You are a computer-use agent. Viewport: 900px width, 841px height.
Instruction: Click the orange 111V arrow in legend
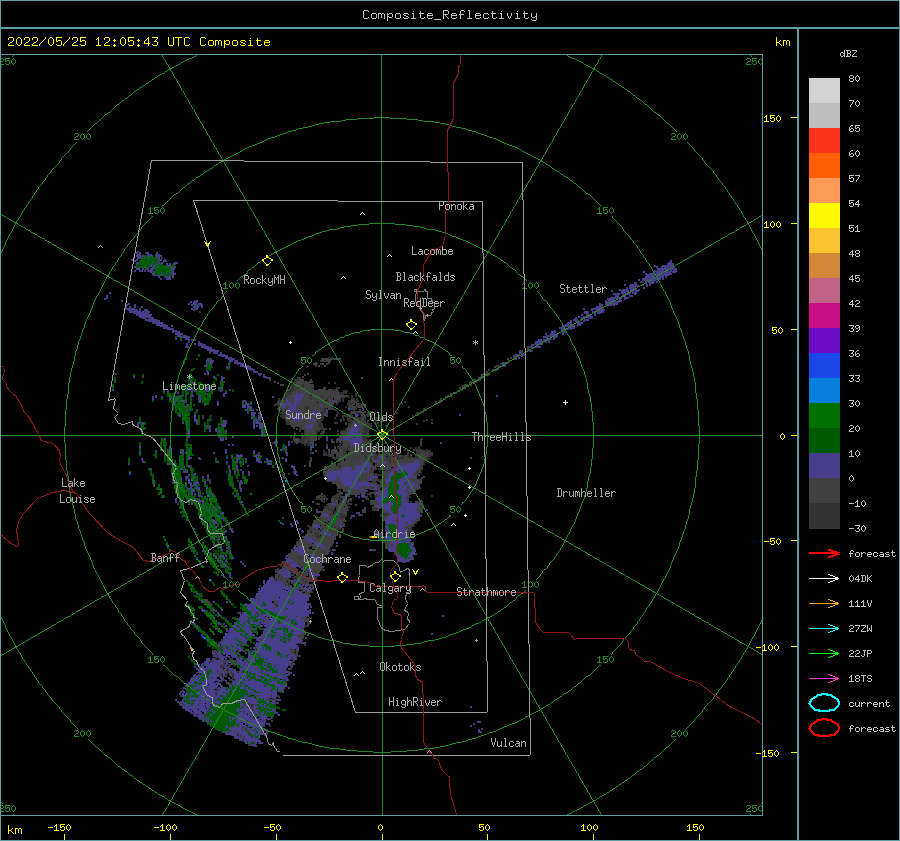(824, 603)
